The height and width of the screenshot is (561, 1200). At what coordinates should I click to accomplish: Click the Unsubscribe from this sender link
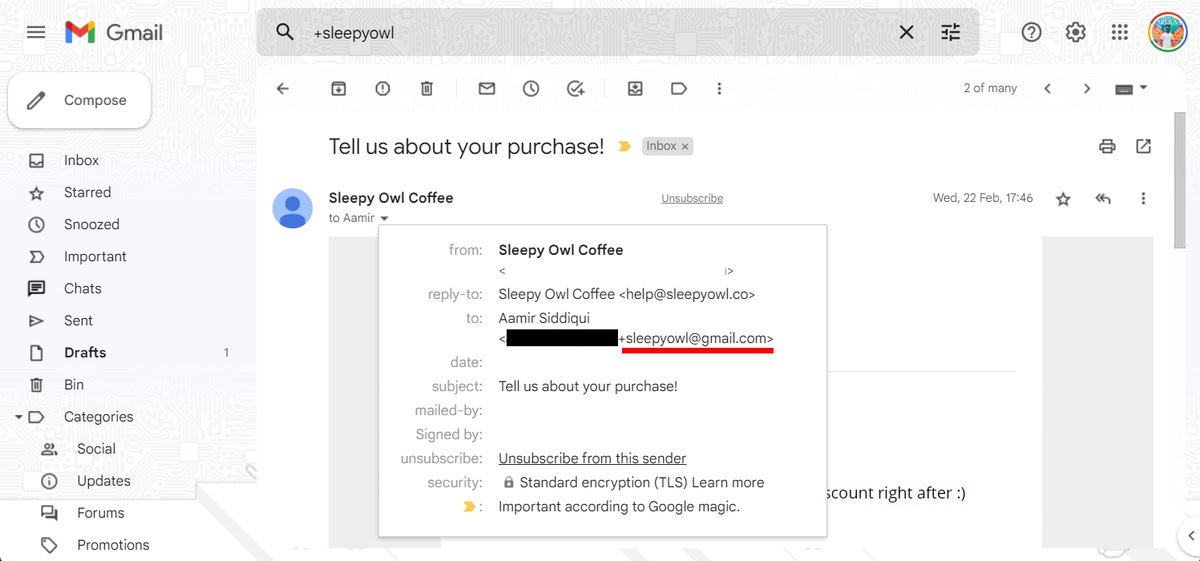pyautogui.click(x=592, y=459)
